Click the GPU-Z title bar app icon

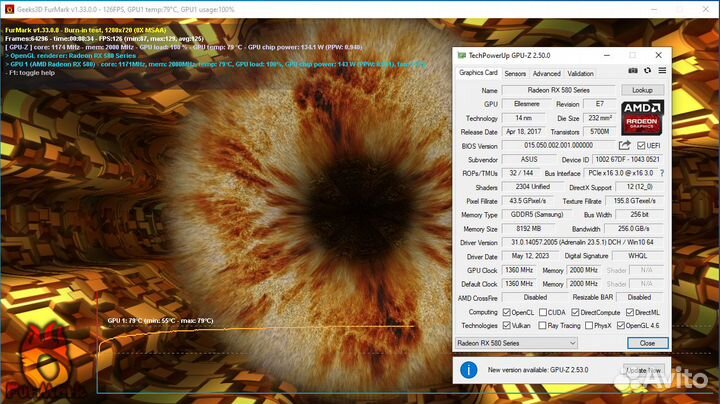pos(461,55)
